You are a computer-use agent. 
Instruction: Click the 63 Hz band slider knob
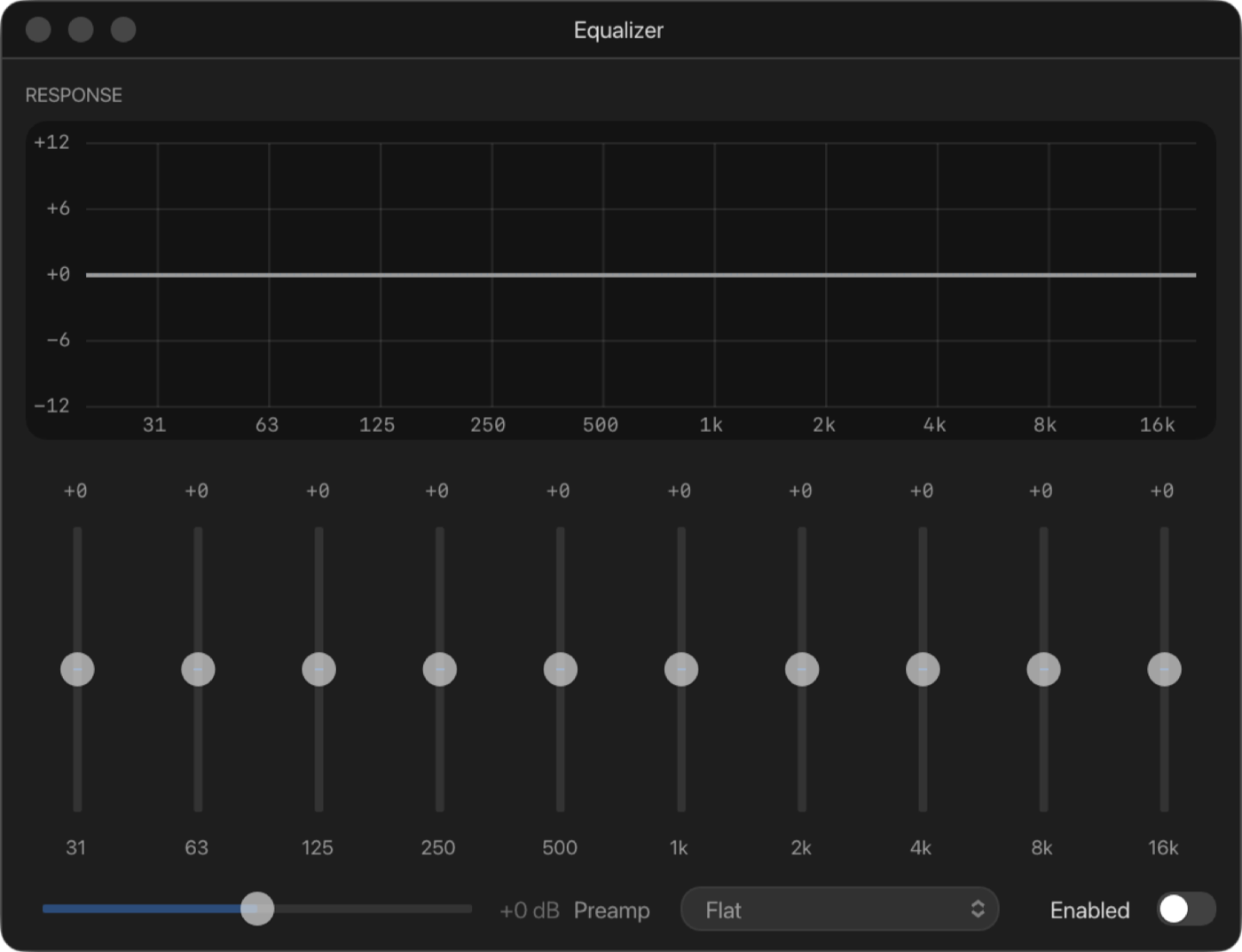[198, 669]
